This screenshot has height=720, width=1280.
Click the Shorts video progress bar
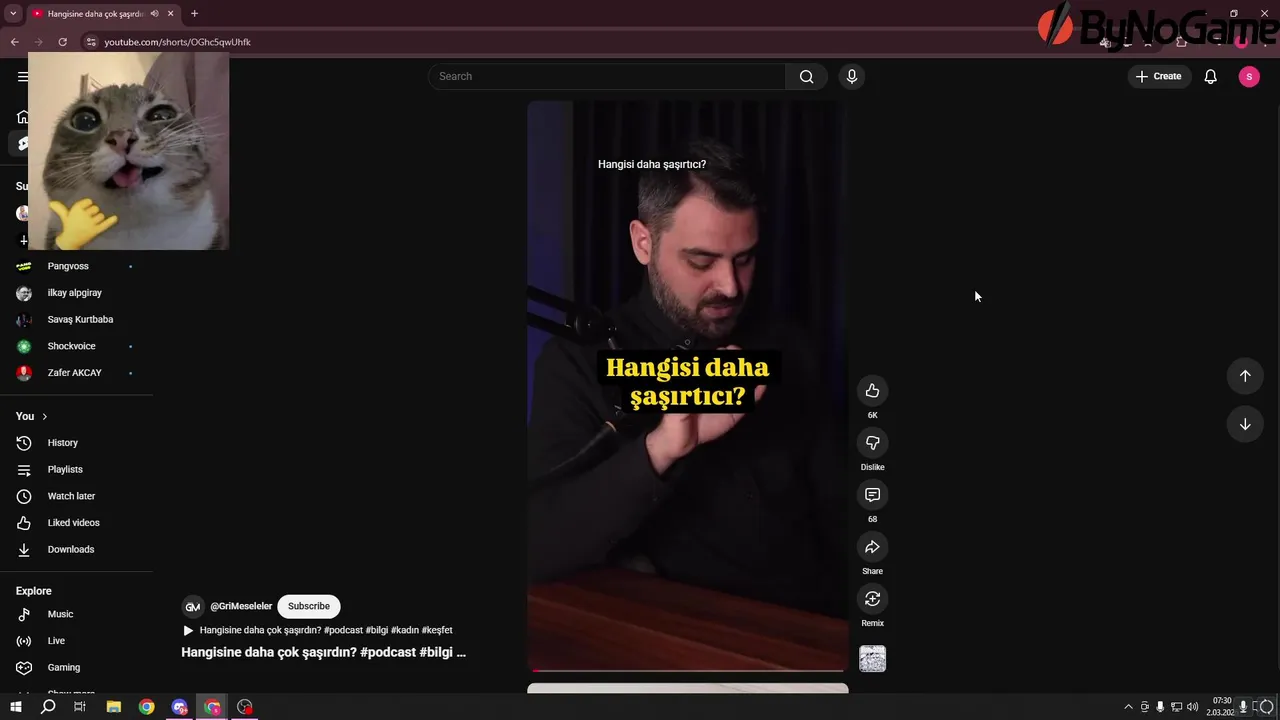[x=688, y=670]
